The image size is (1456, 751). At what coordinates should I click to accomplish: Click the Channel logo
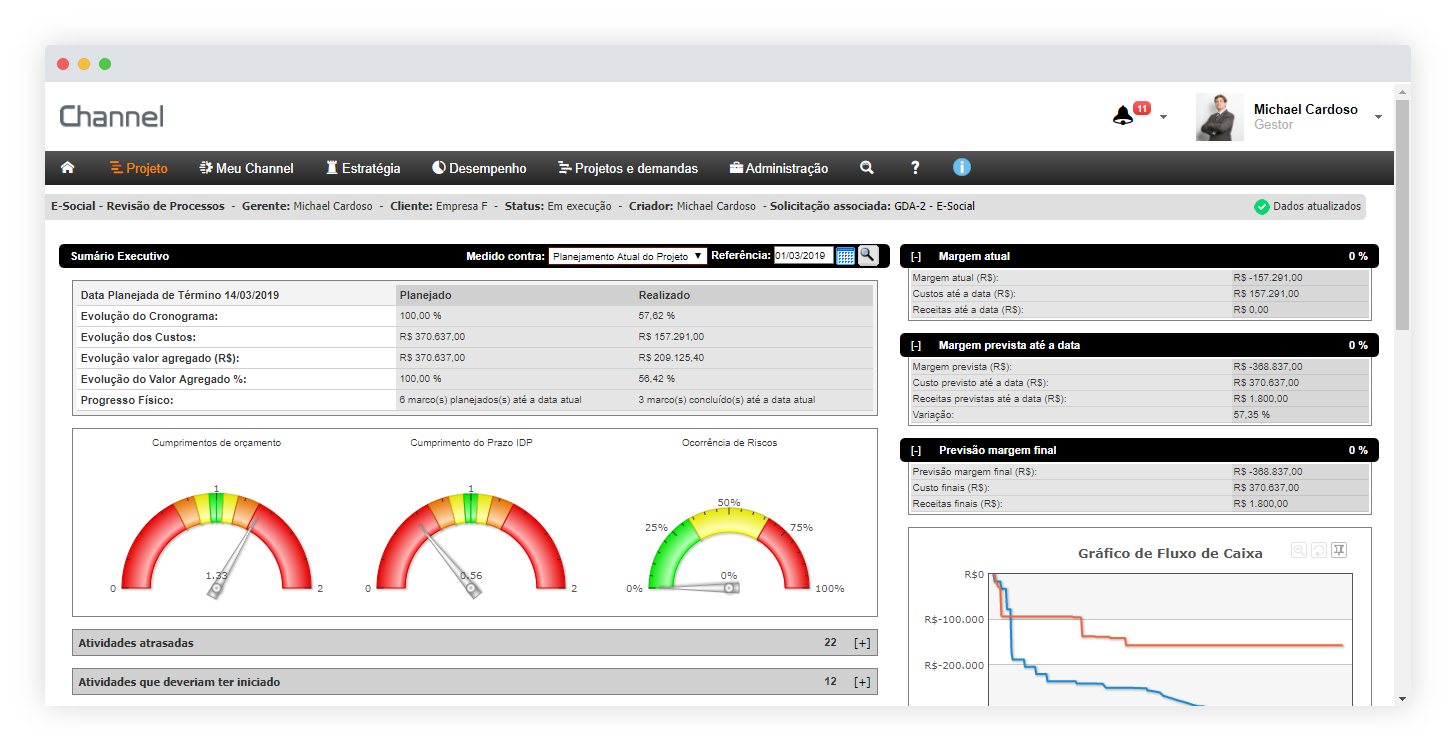pos(111,117)
